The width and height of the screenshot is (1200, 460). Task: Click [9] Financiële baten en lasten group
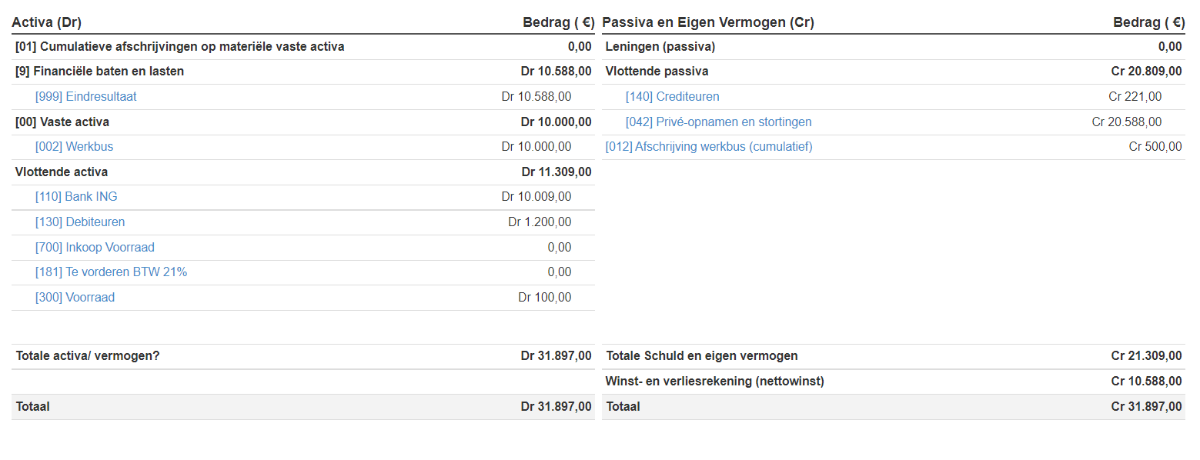[99, 72]
